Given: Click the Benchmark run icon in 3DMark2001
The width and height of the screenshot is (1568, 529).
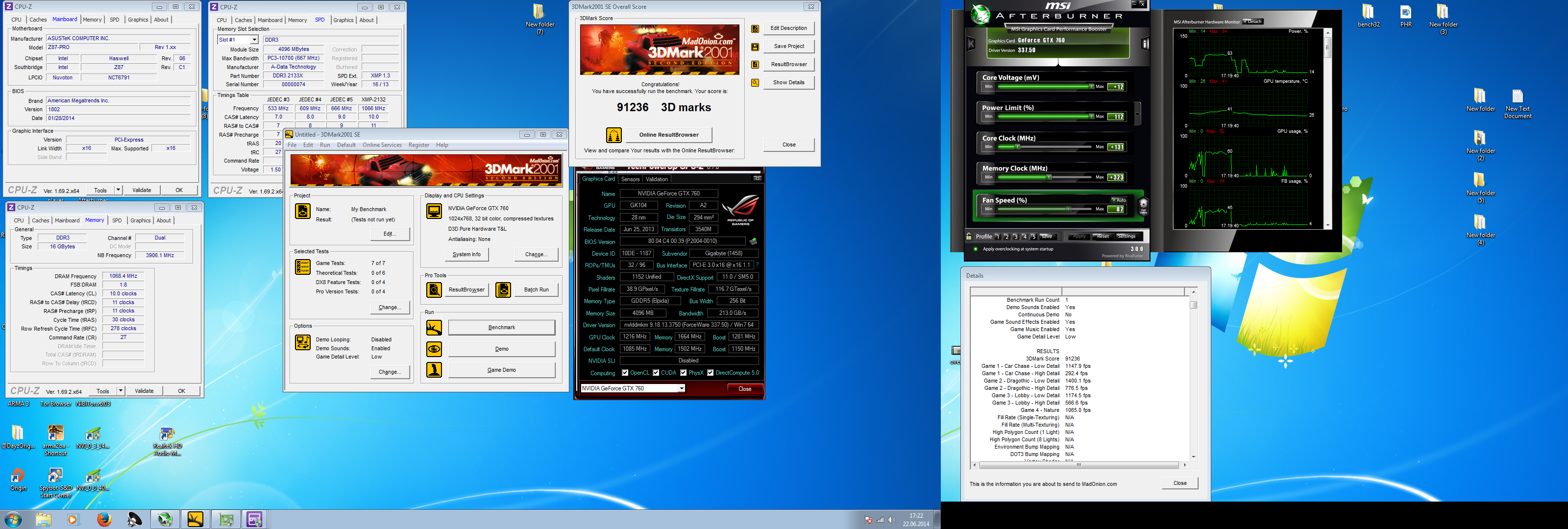Looking at the screenshot, I should click(x=434, y=328).
